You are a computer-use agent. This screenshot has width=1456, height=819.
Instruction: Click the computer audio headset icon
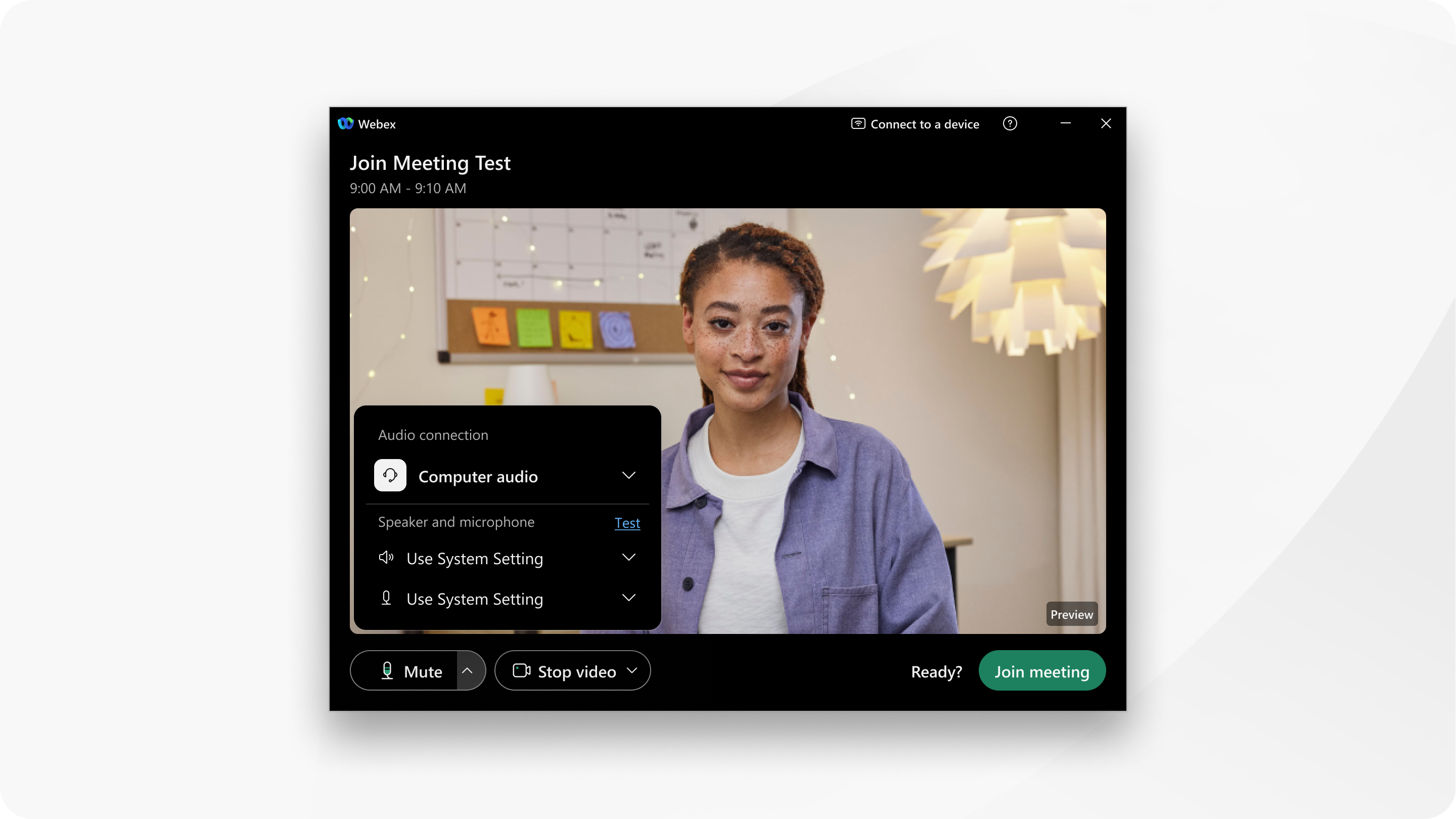point(391,475)
